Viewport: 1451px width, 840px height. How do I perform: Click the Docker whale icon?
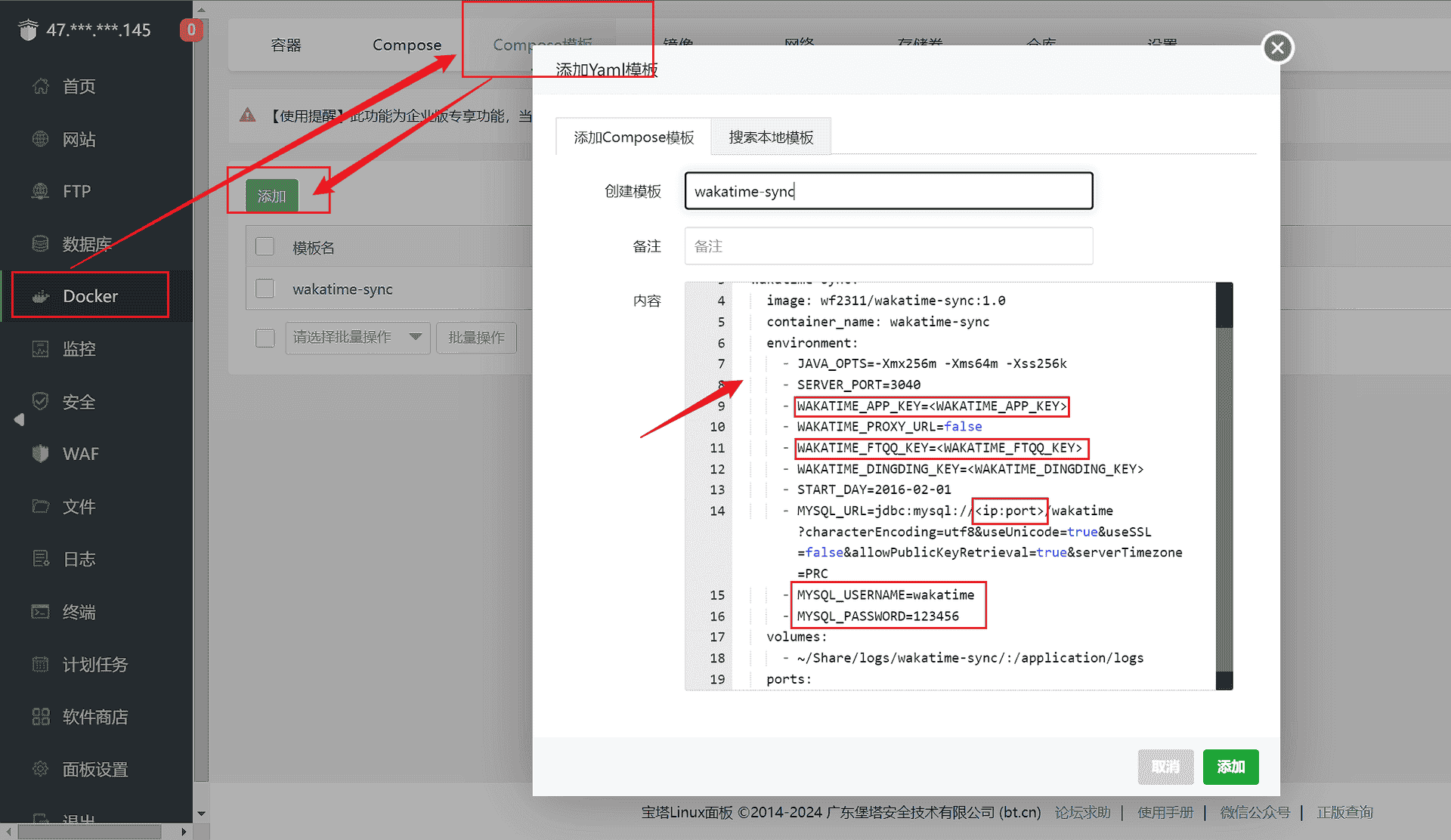coord(41,296)
